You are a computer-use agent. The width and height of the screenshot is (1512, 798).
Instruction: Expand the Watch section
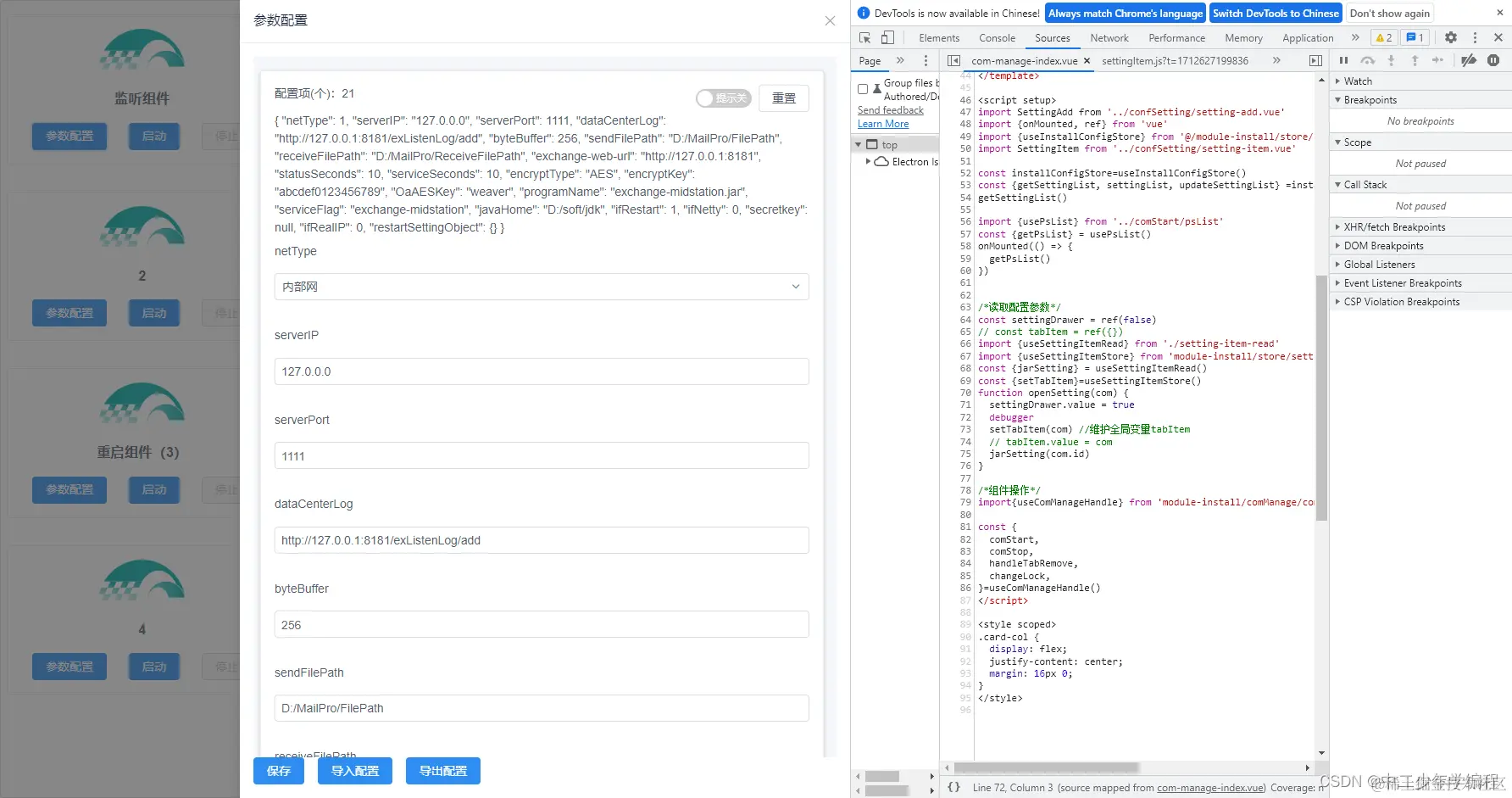pyautogui.click(x=1420, y=81)
